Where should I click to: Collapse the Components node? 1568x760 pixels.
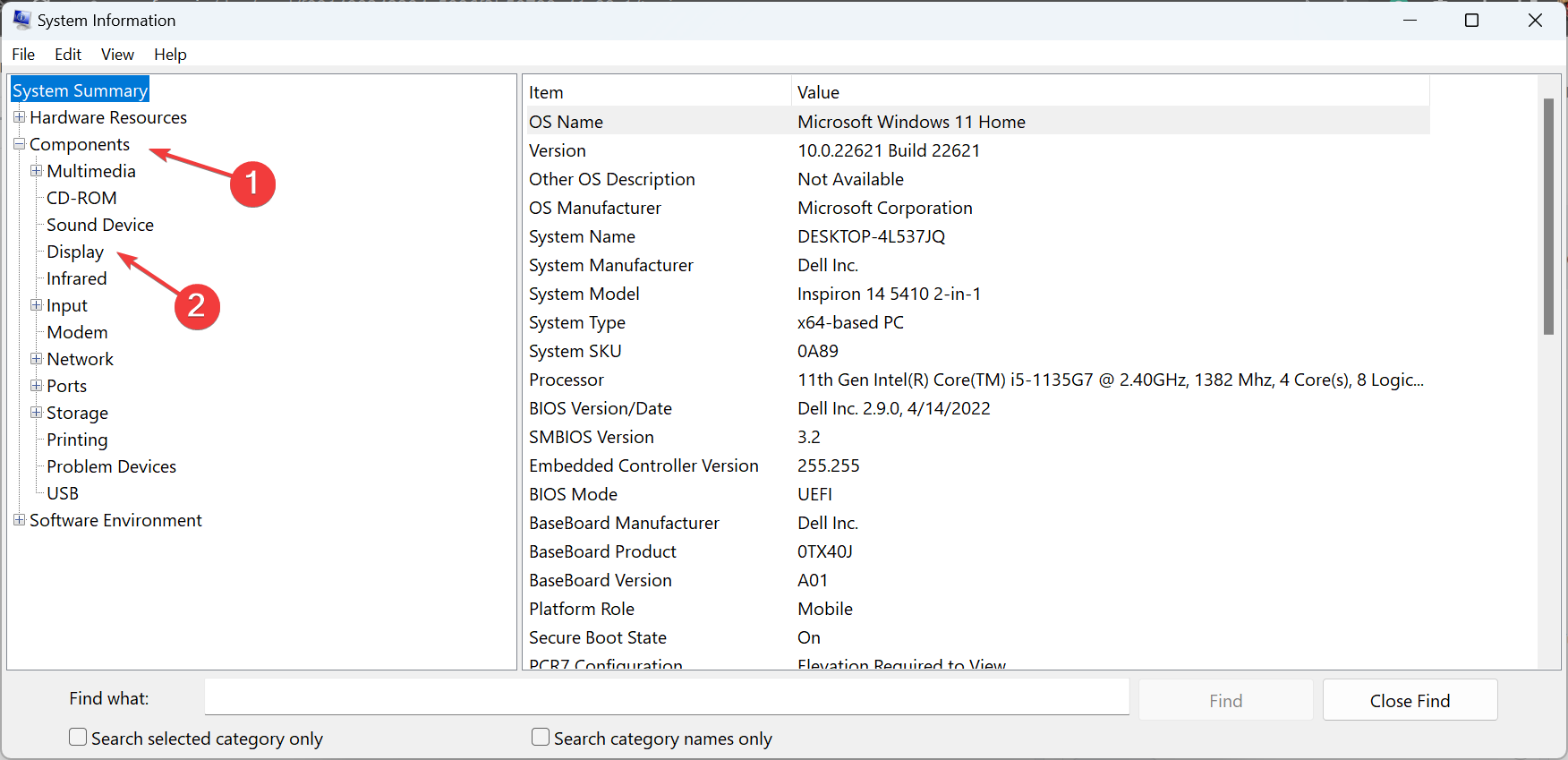click(19, 144)
